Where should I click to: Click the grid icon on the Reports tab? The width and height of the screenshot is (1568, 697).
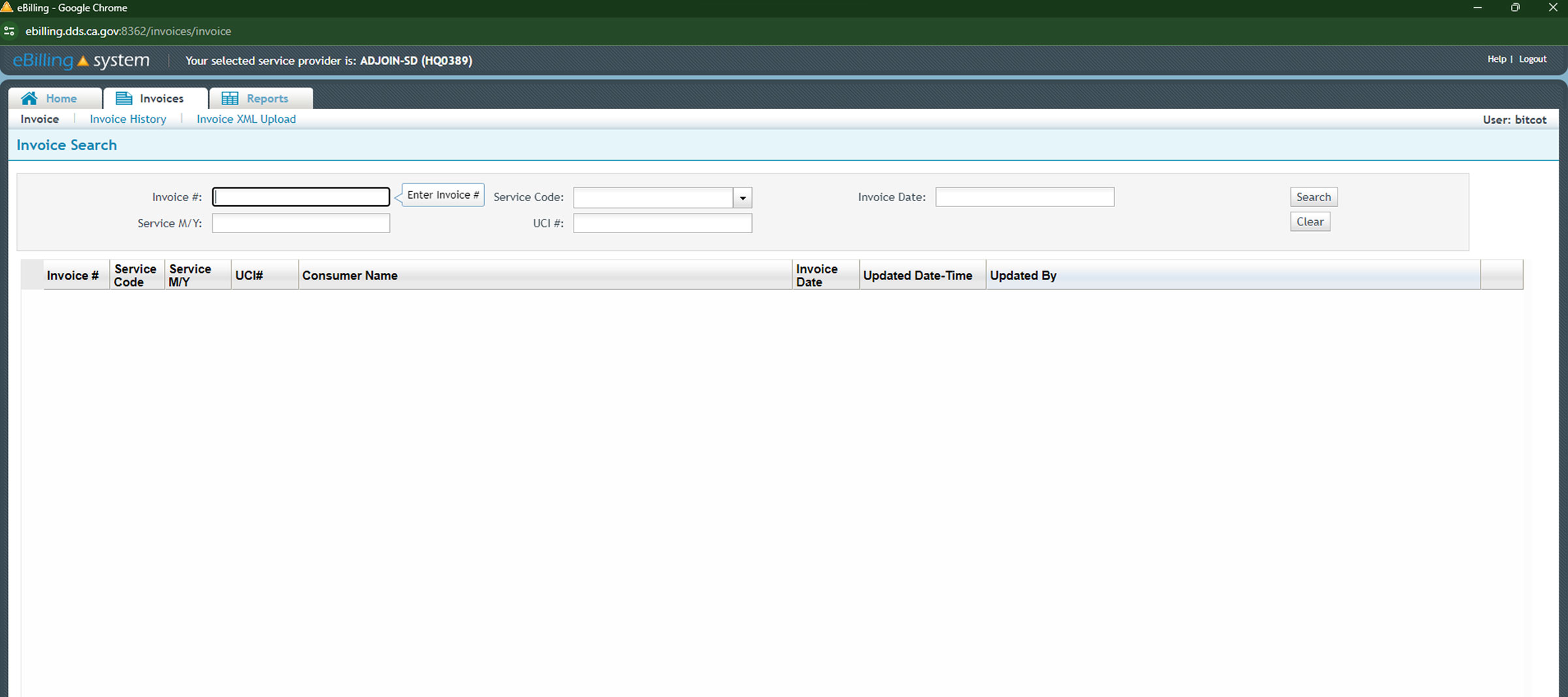[x=229, y=98]
